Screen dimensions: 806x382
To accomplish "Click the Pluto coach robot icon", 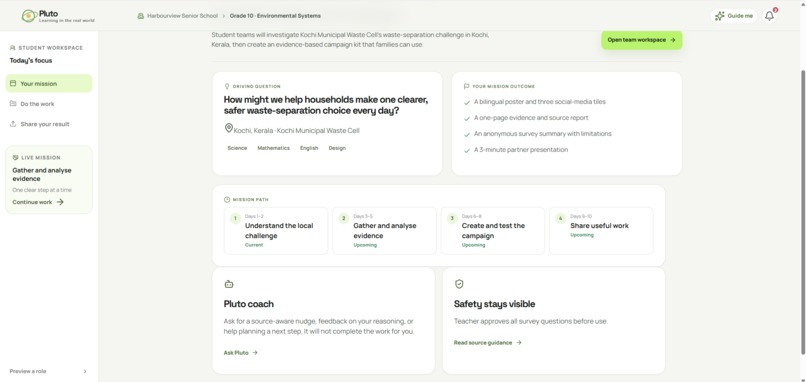I will [x=229, y=284].
